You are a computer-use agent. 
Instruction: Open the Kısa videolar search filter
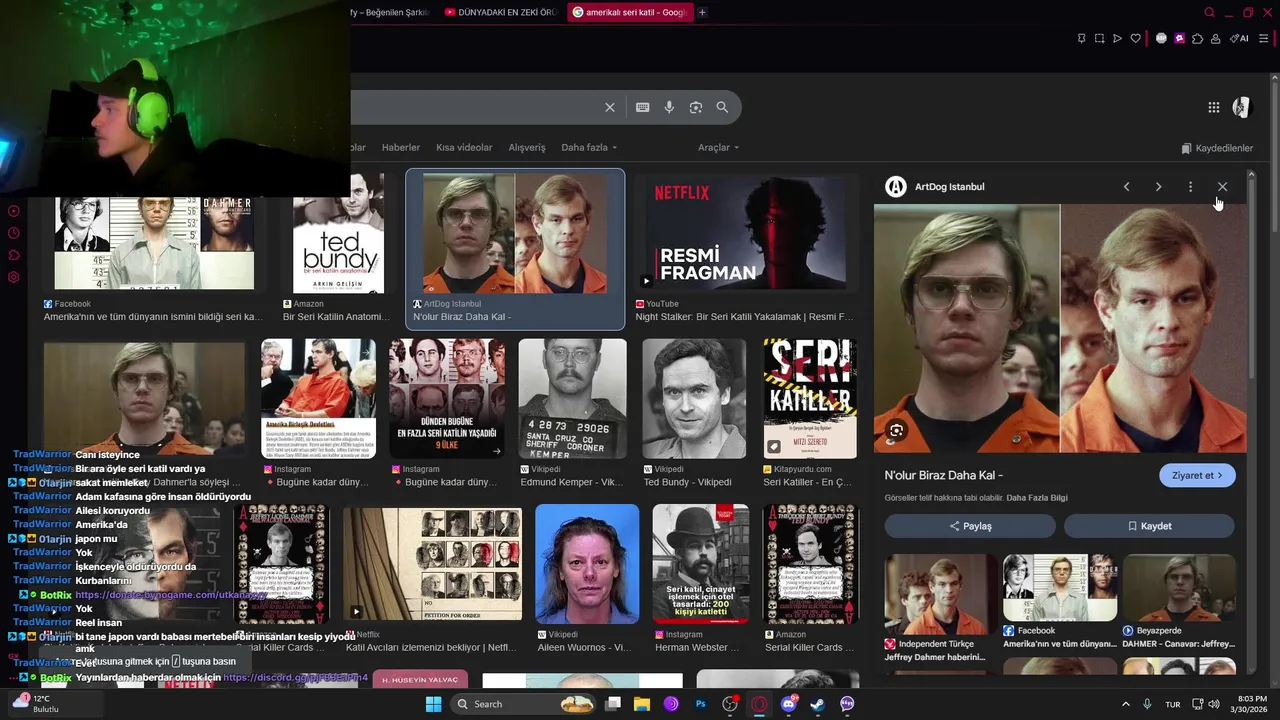click(464, 148)
